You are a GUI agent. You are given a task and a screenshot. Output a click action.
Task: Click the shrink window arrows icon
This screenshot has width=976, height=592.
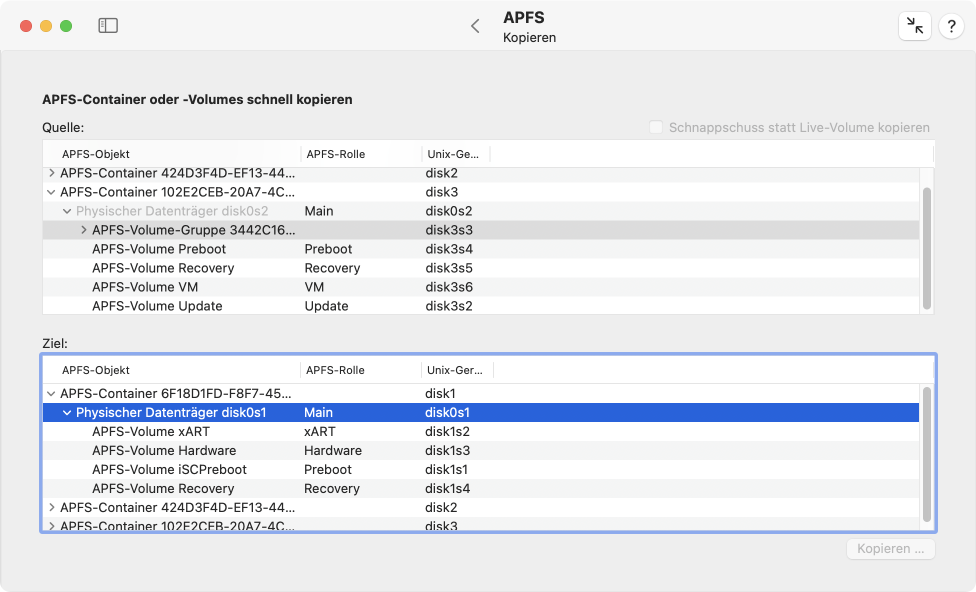coord(914,26)
